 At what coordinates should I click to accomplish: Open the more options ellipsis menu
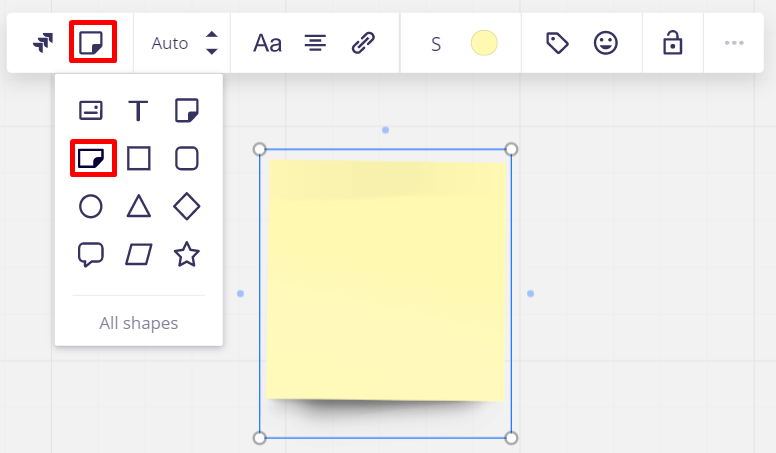coord(734,43)
